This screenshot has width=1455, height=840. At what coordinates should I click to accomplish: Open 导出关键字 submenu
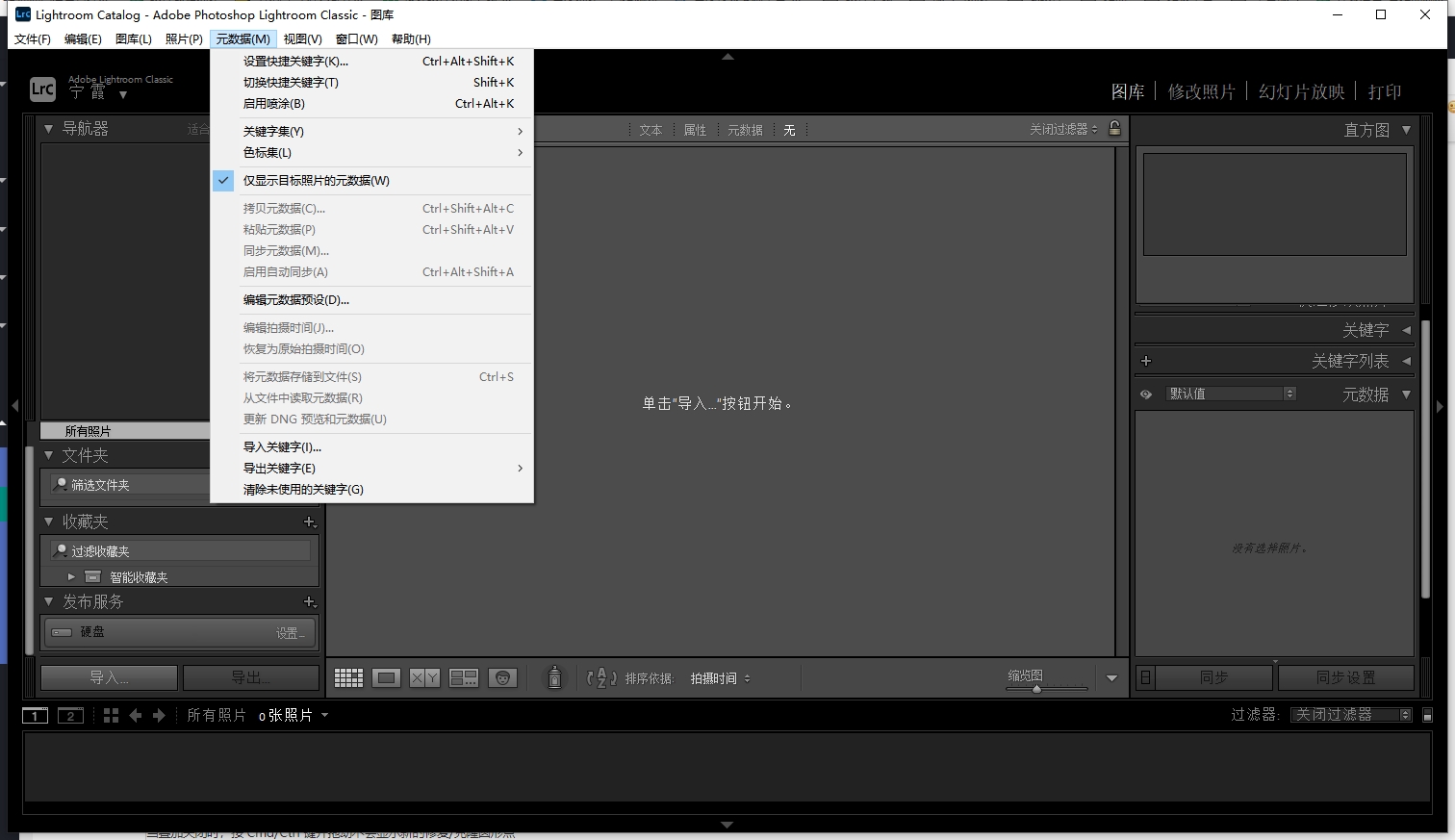pos(371,468)
